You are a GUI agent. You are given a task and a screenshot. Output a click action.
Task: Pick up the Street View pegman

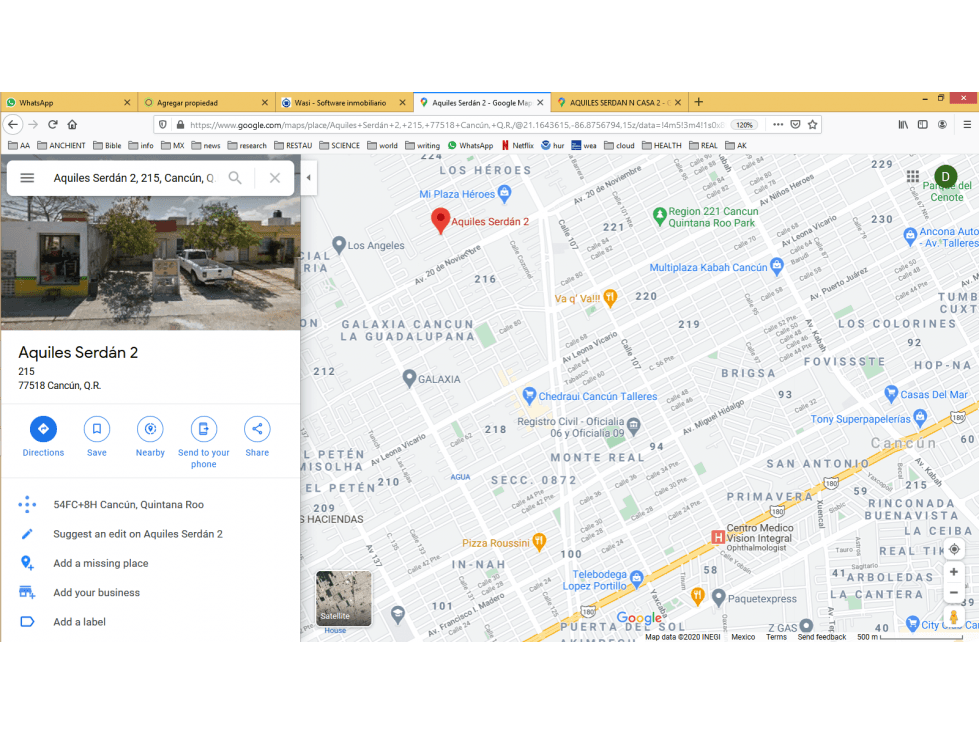pos(953,617)
